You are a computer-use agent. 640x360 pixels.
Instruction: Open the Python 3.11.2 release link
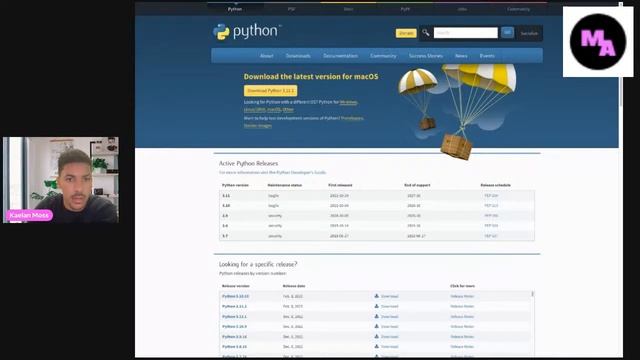pyautogui.click(x=234, y=307)
